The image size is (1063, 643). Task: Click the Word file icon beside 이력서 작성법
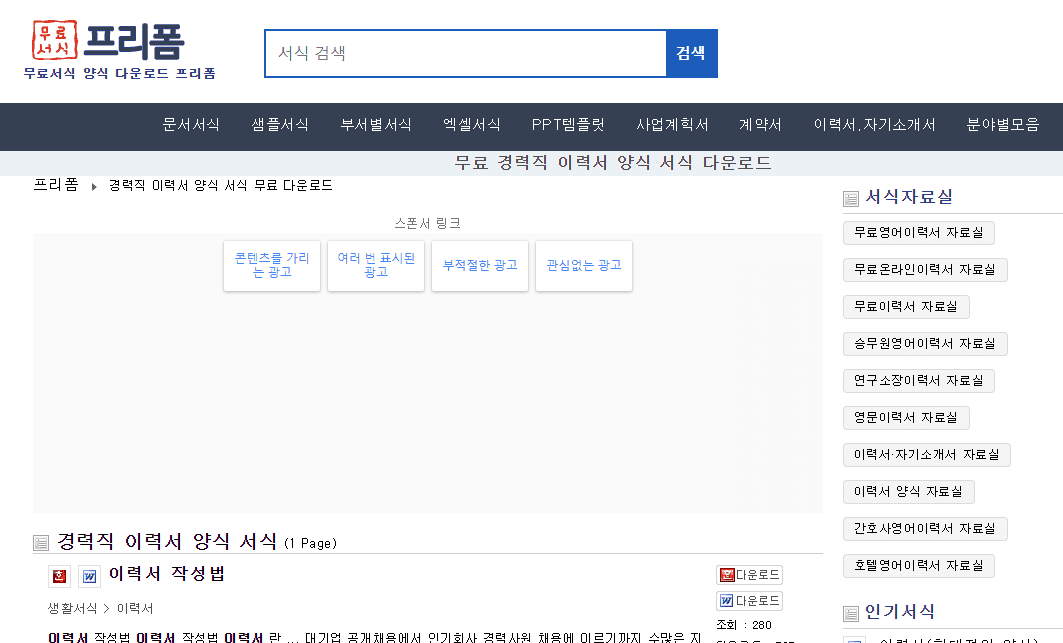(x=88, y=576)
